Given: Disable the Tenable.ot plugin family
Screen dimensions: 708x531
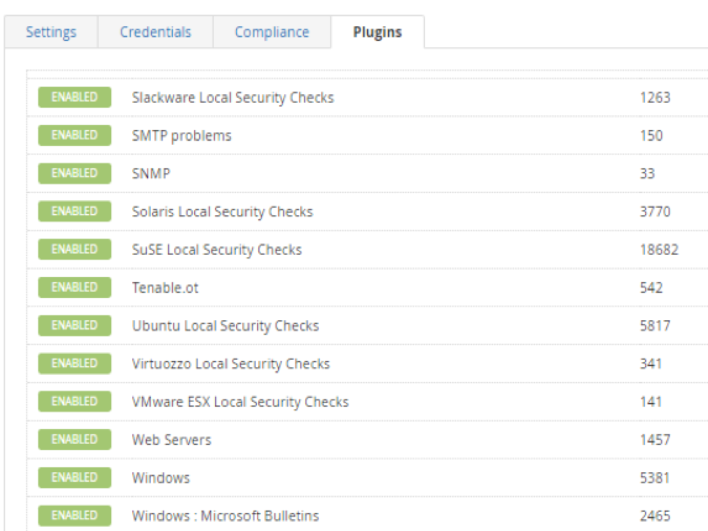Looking at the screenshot, I should [74, 287].
